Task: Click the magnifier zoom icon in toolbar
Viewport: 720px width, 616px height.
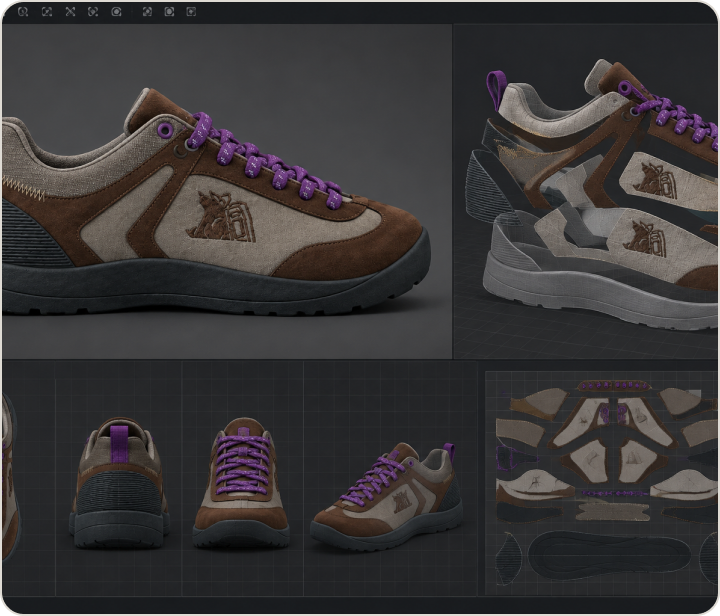Action: click(22, 12)
